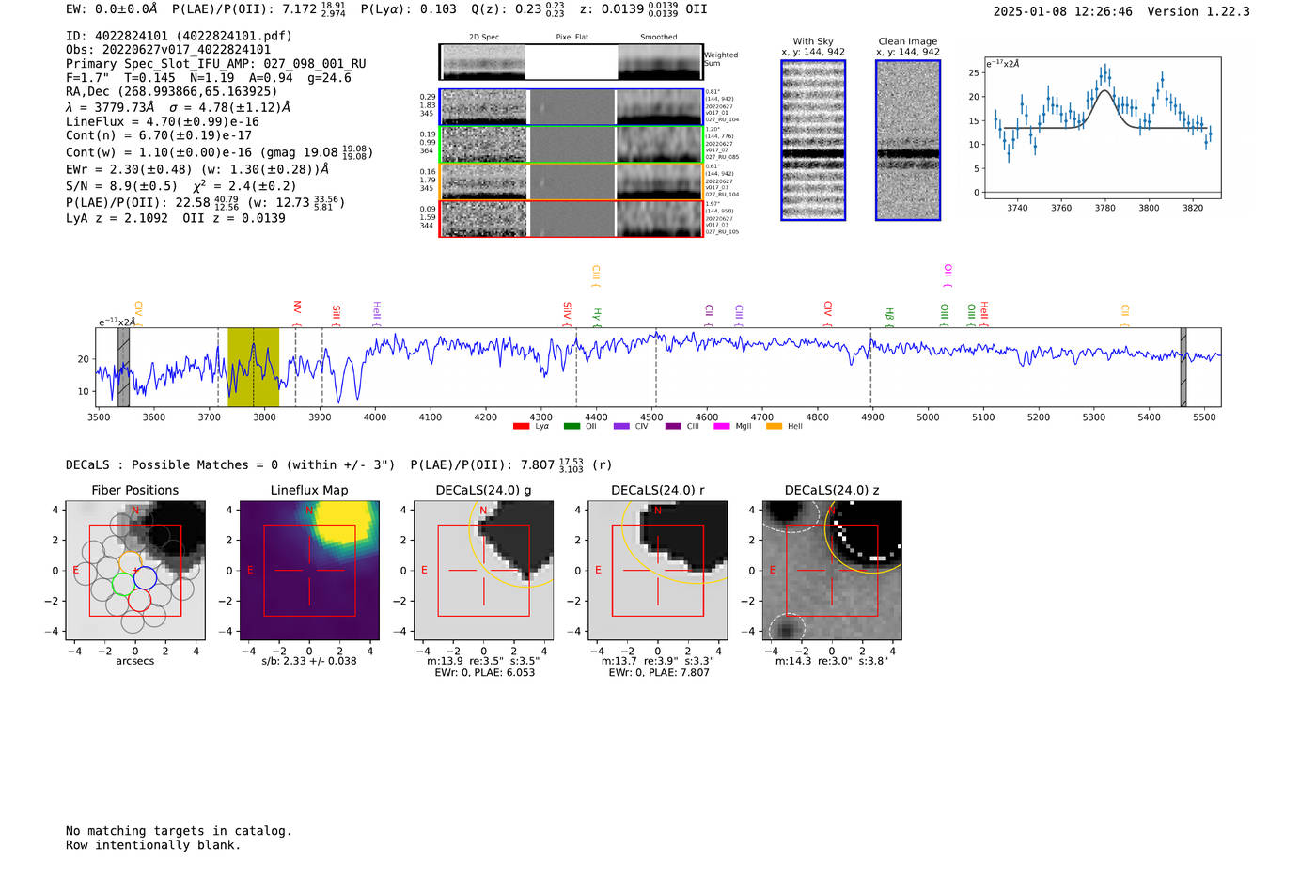Click the CIV purple legend swatch
The image size is (1316, 896).
pos(621,427)
